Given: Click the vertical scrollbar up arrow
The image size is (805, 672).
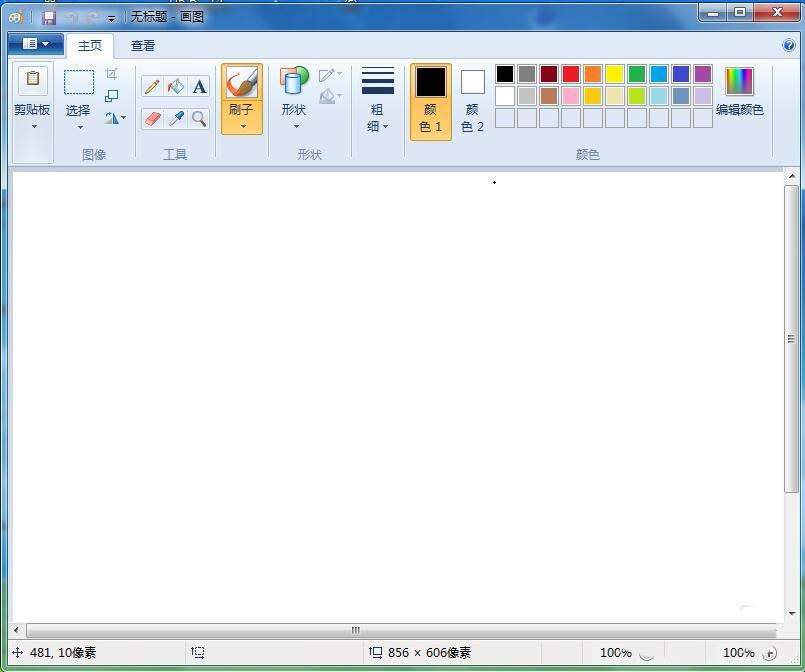Looking at the screenshot, I should (792, 176).
